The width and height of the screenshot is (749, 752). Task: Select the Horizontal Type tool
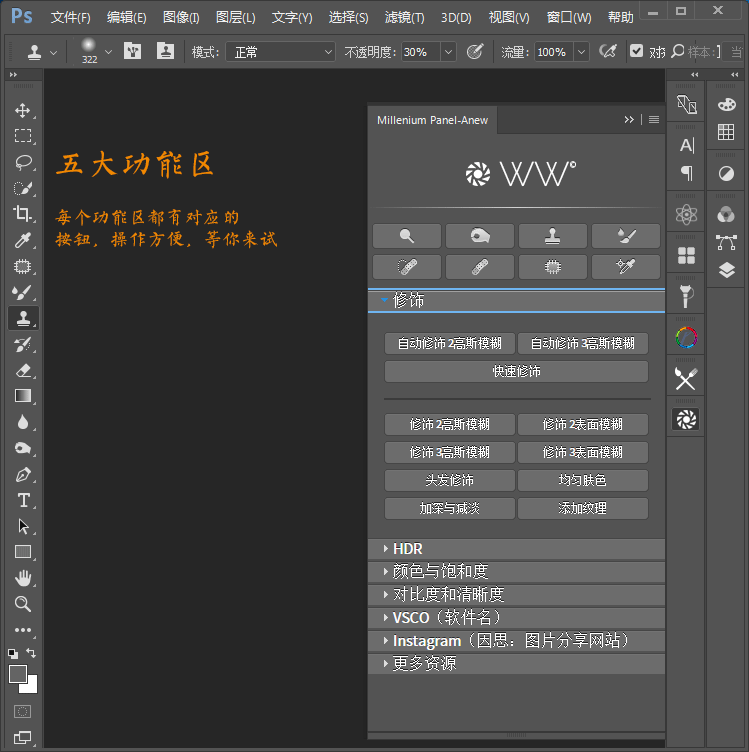23,500
